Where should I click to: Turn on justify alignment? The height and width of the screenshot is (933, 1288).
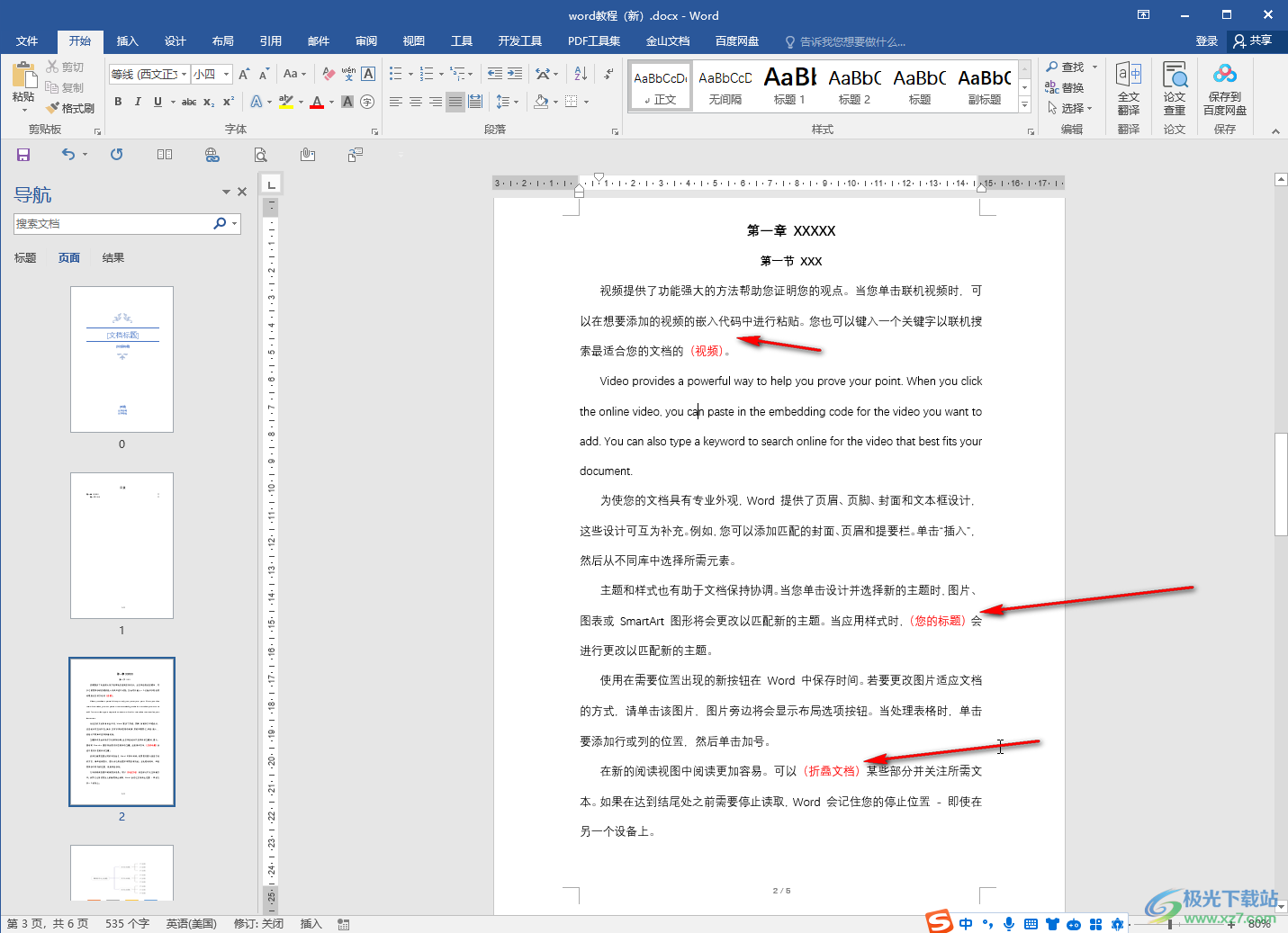point(455,102)
